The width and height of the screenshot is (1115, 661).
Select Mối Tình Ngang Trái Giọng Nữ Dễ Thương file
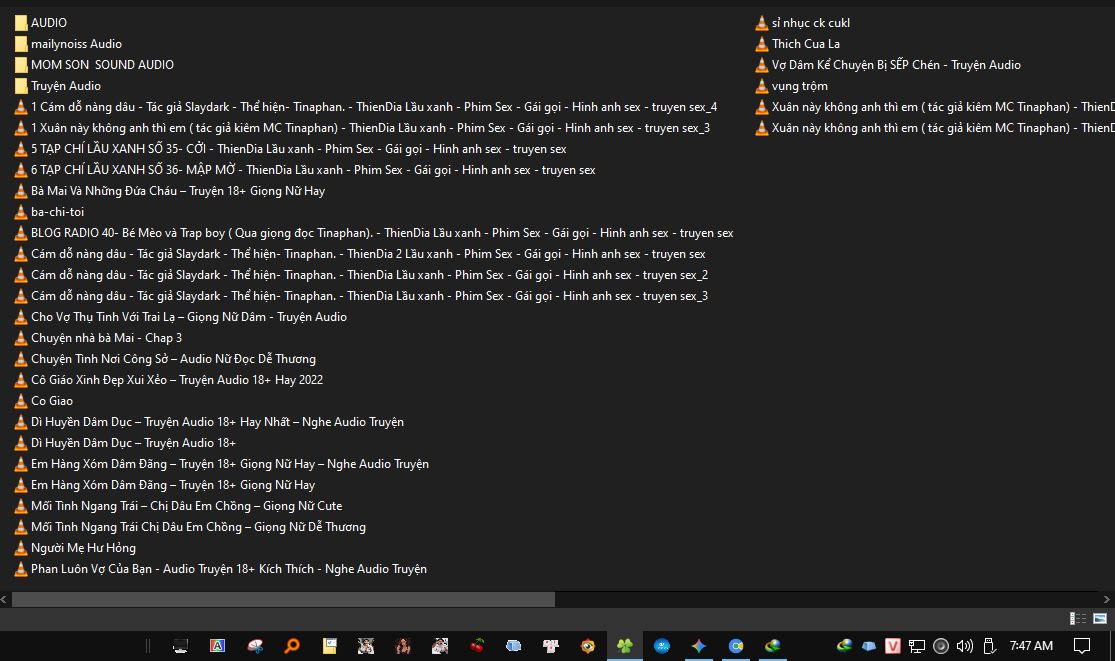click(x=191, y=527)
